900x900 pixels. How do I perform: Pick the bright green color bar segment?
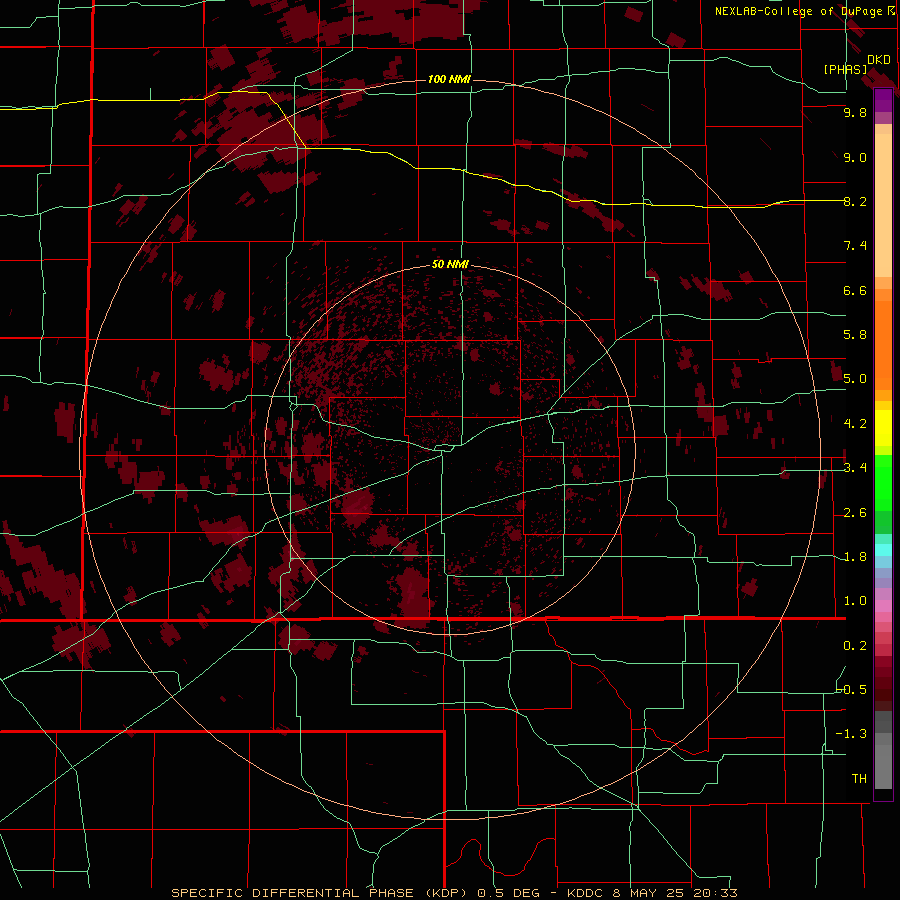coord(883,482)
